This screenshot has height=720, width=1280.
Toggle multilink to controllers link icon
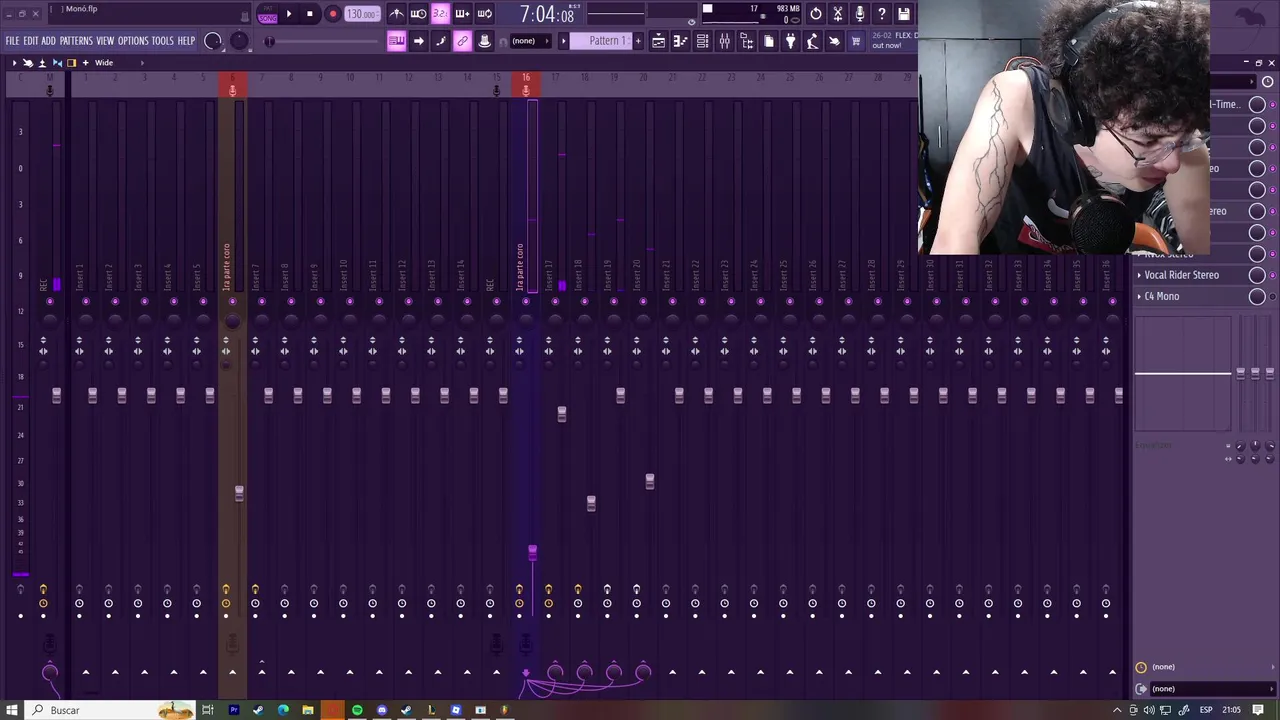(x=463, y=41)
